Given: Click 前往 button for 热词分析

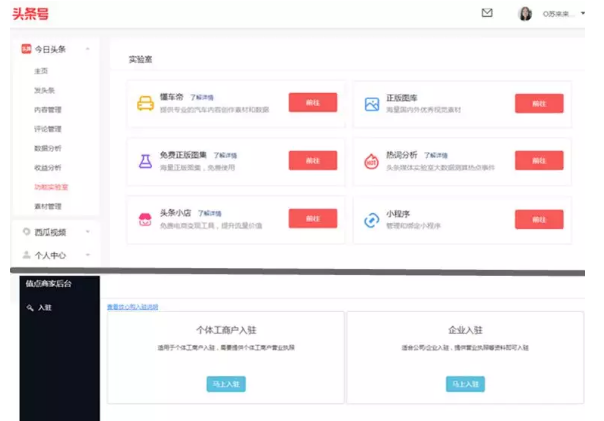Looking at the screenshot, I should (539, 160).
